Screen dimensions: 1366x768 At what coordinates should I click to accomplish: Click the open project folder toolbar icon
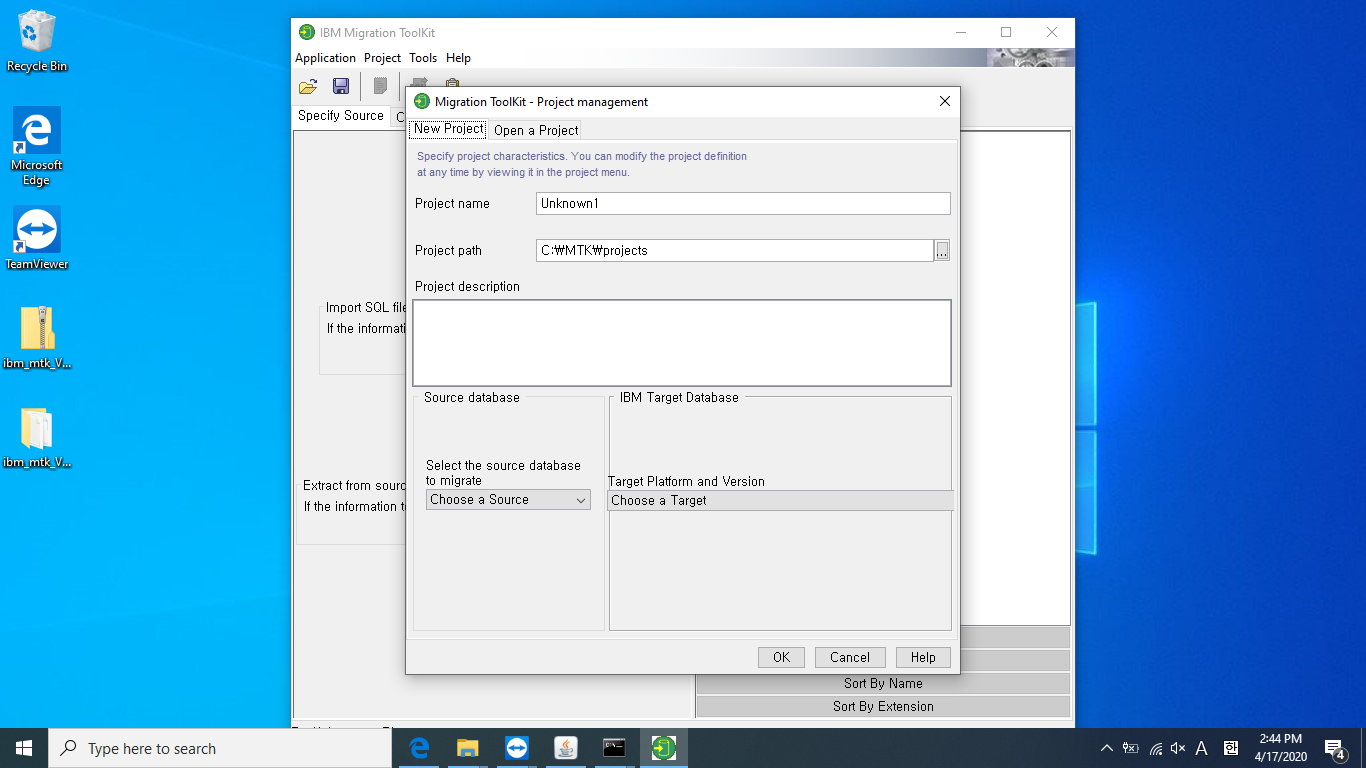click(308, 86)
